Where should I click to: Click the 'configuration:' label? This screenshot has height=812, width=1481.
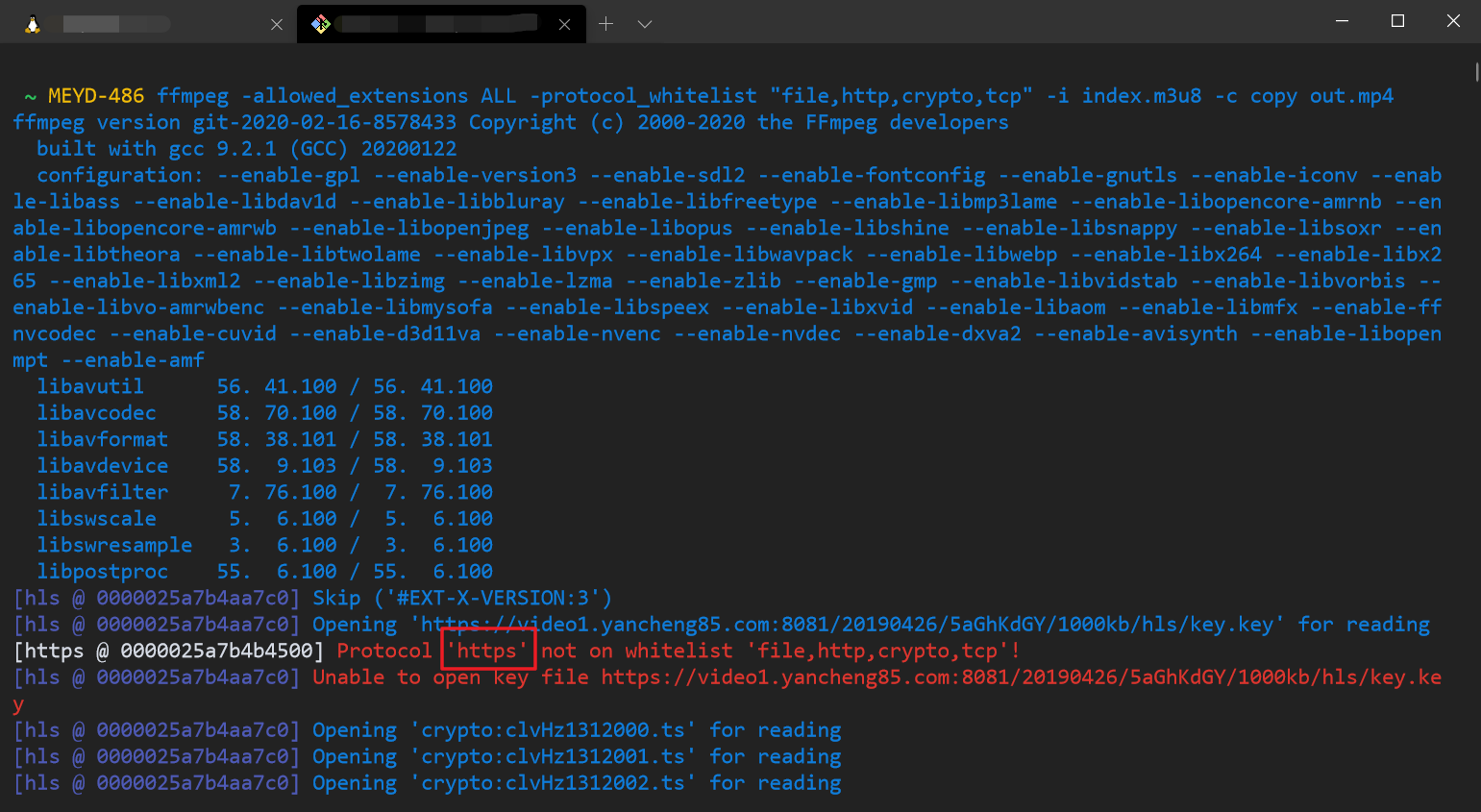120,175
